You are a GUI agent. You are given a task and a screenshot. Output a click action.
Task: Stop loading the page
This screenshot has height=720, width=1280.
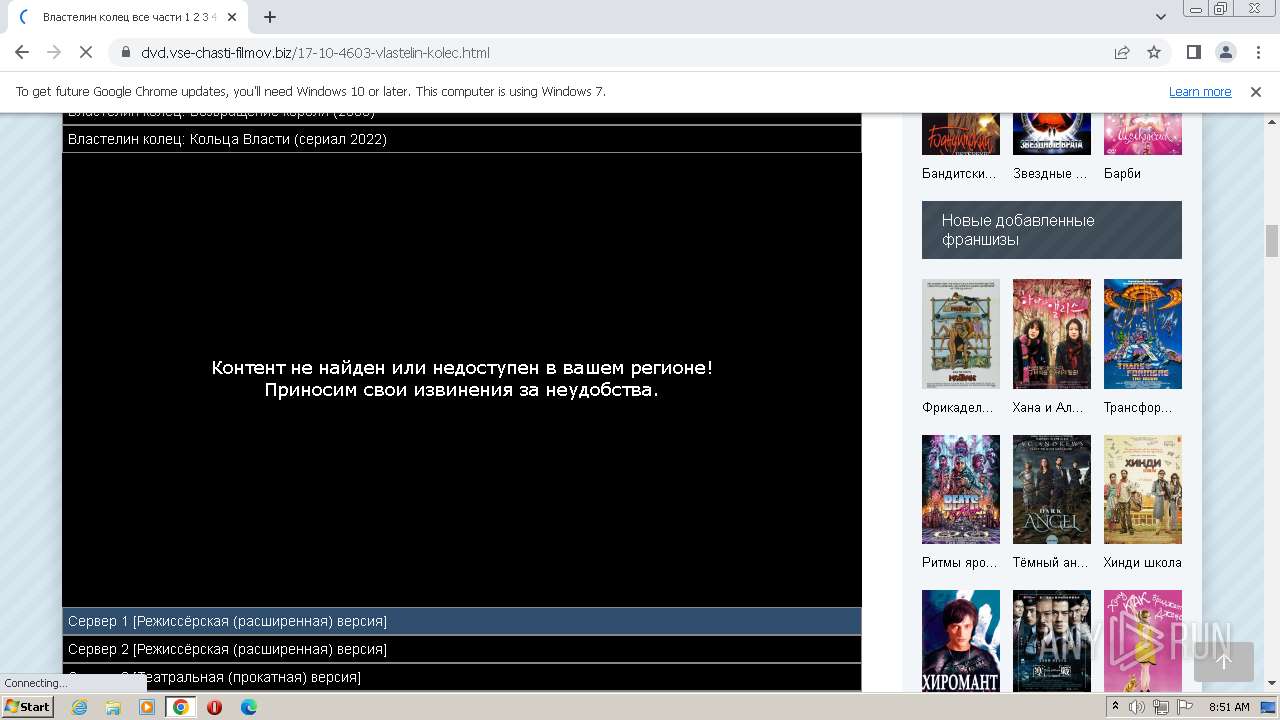click(86, 52)
